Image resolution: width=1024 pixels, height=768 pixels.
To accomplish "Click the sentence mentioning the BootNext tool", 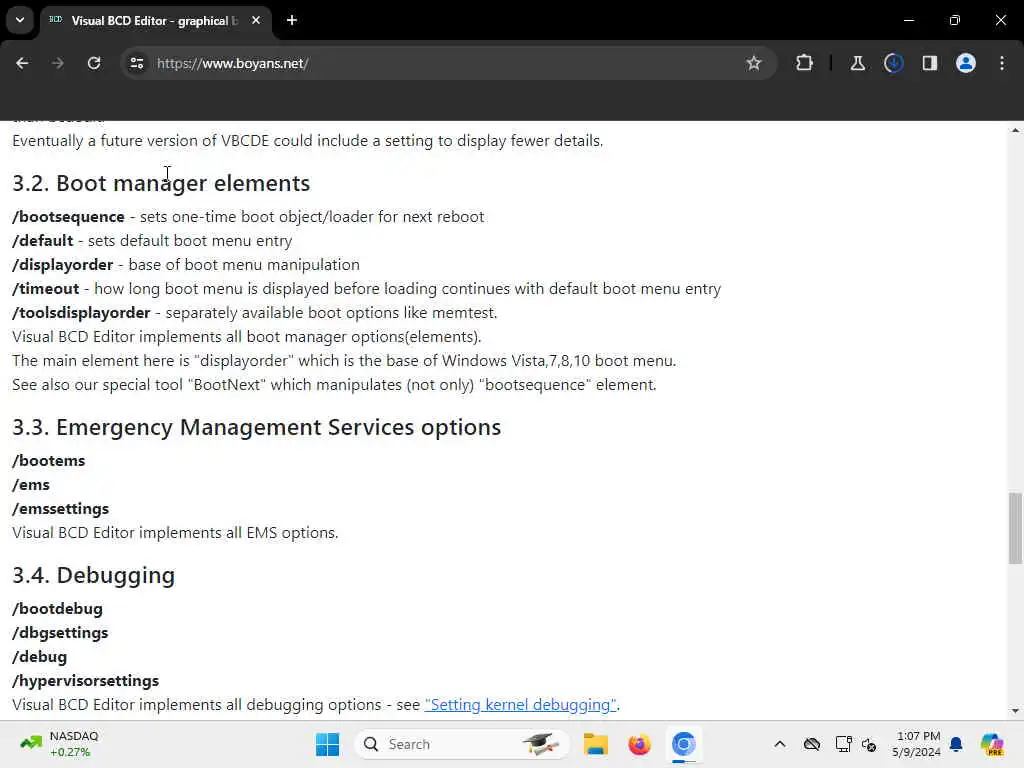I will tap(334, 385).
